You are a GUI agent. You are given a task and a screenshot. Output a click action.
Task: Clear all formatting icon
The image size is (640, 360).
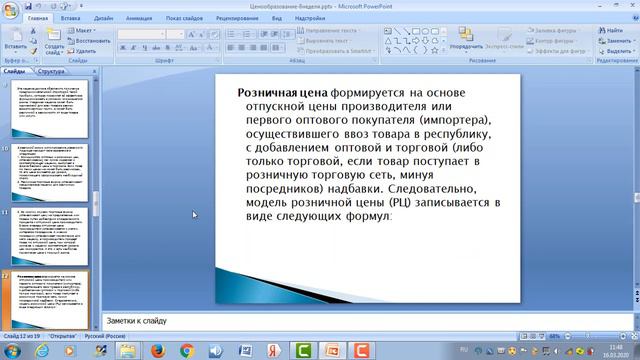(x=215, y=35)
